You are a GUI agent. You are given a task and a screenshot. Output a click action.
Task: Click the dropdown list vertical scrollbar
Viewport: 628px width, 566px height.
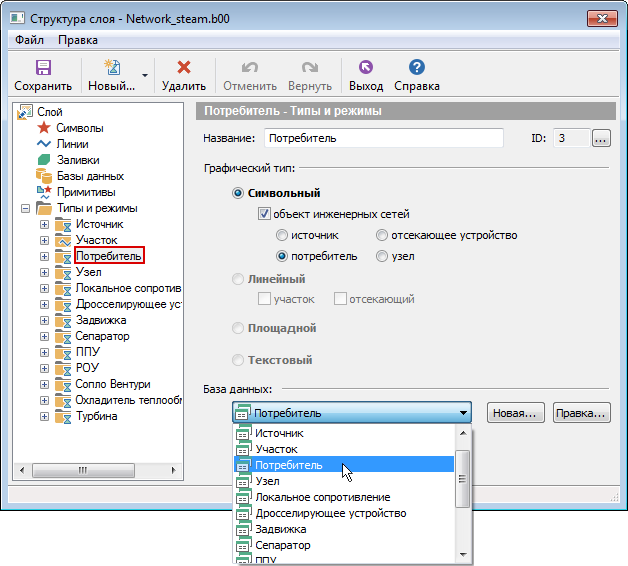pos(462,490)
